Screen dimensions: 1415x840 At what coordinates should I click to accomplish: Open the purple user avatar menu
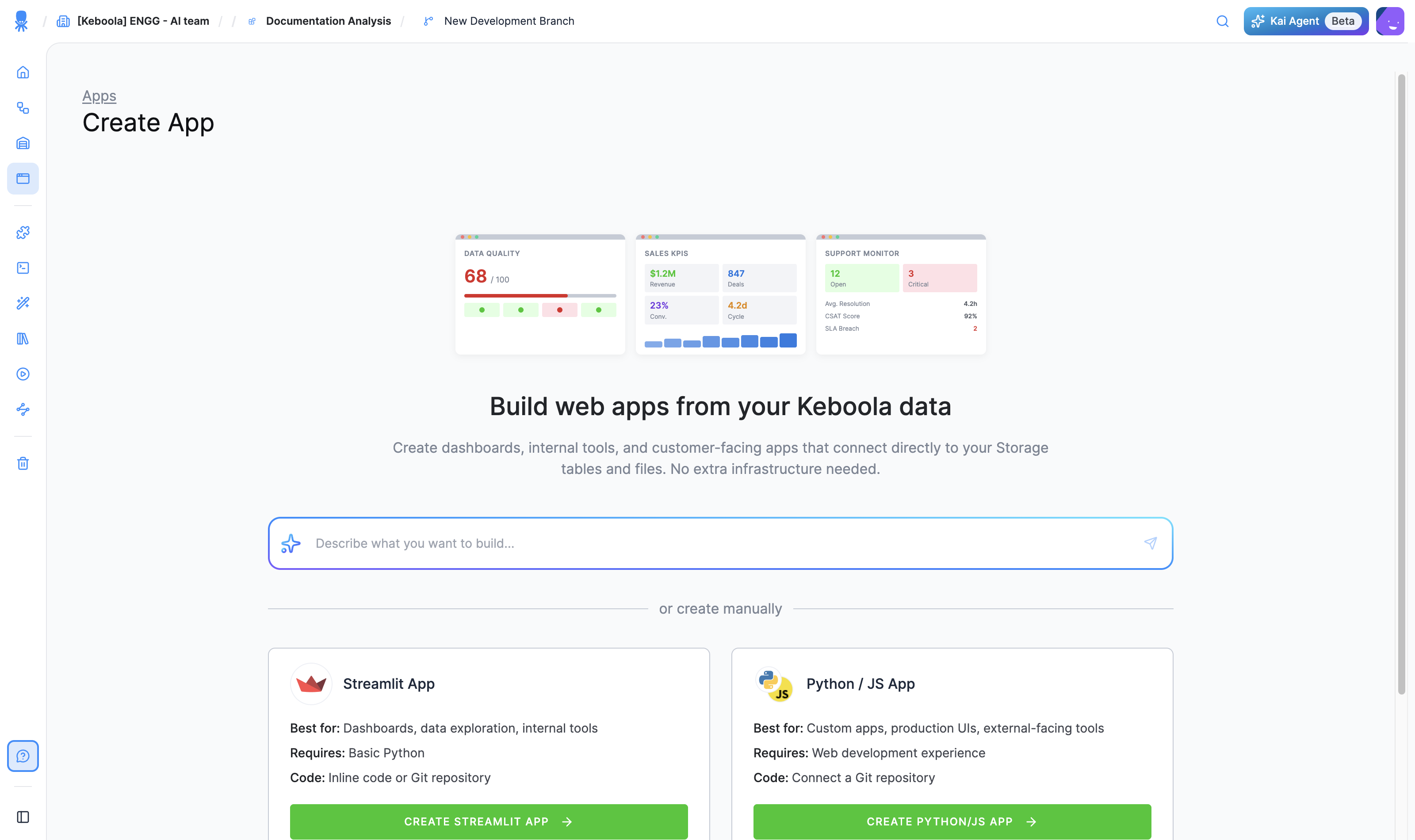1390,22
